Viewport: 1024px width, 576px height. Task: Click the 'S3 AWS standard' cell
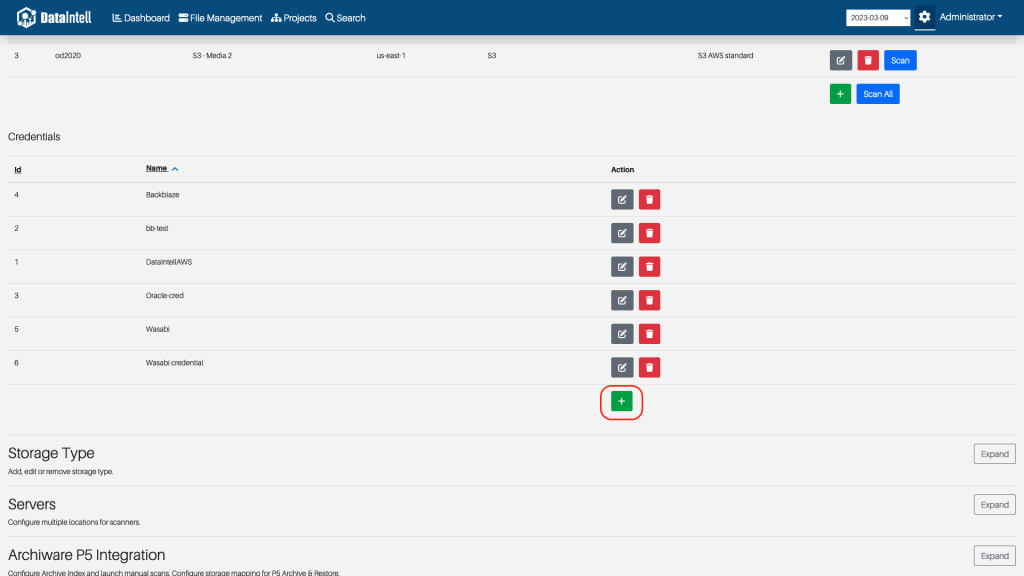tap(725, 56)
